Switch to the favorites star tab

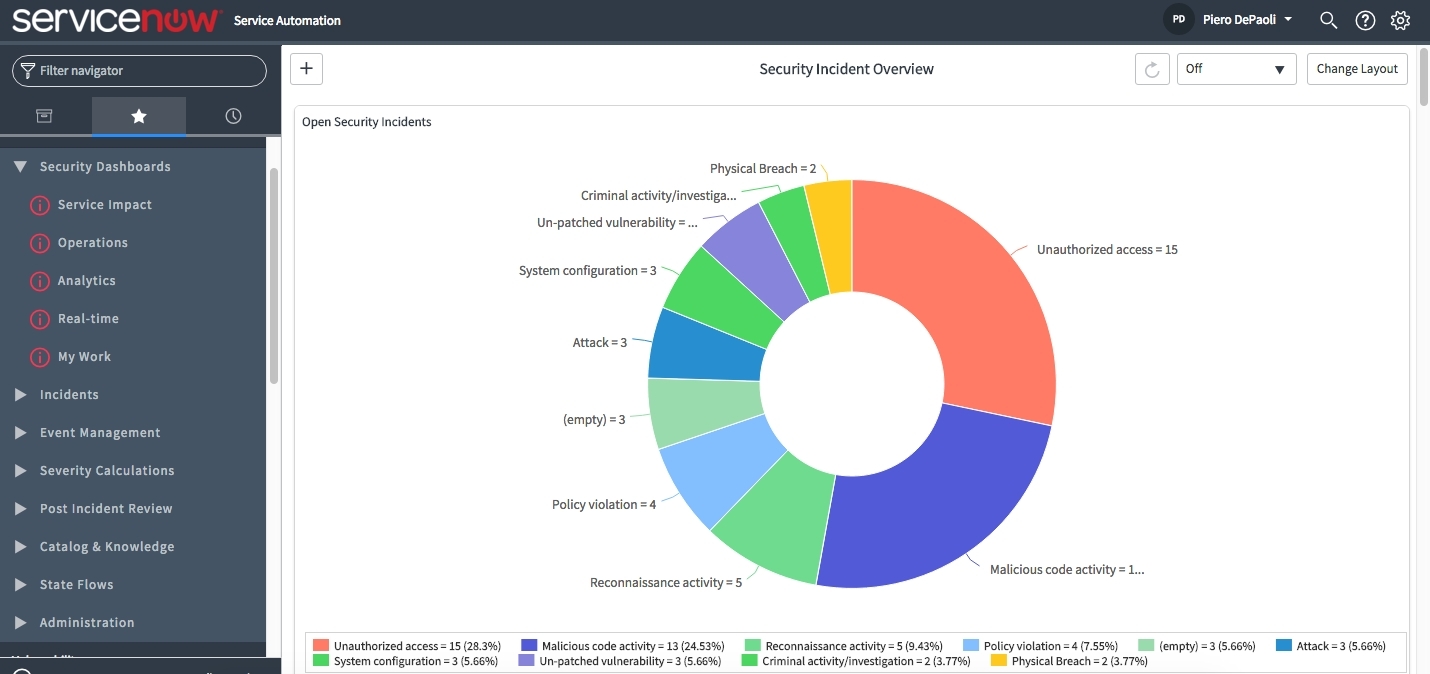139,116
